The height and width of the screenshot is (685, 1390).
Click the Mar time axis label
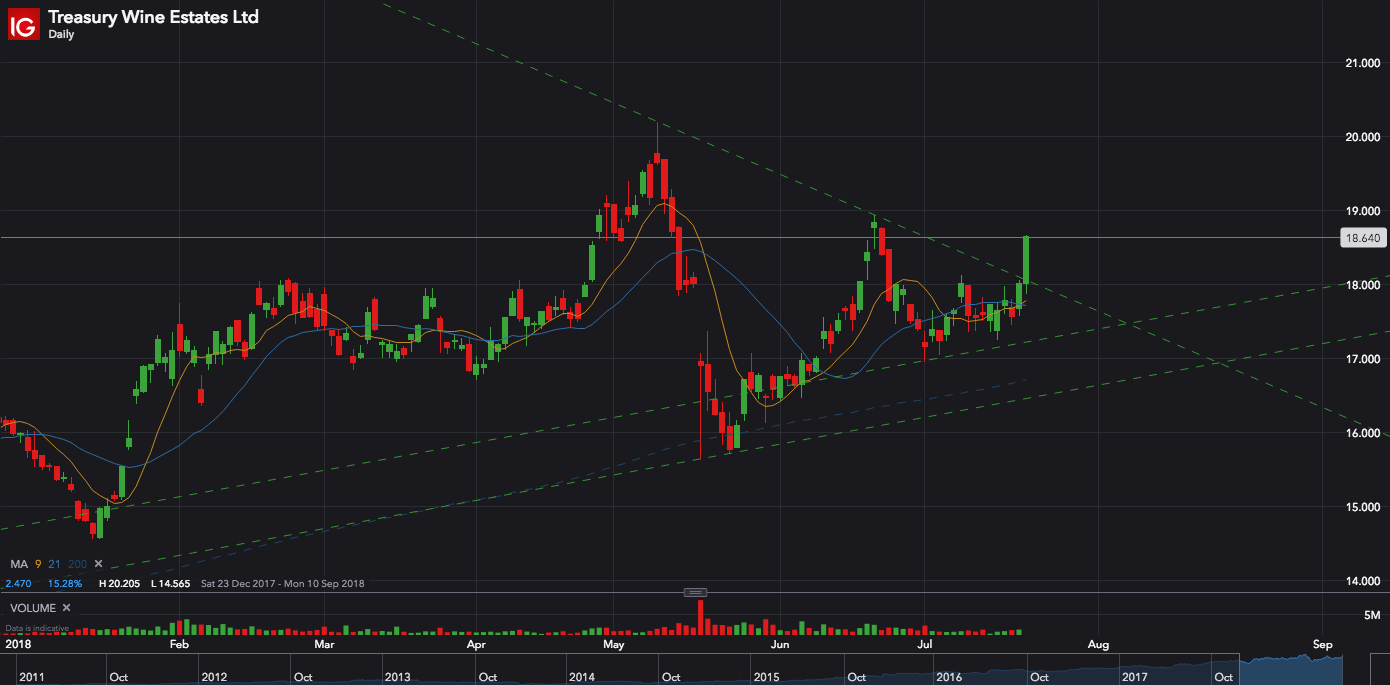pos(324,645)
